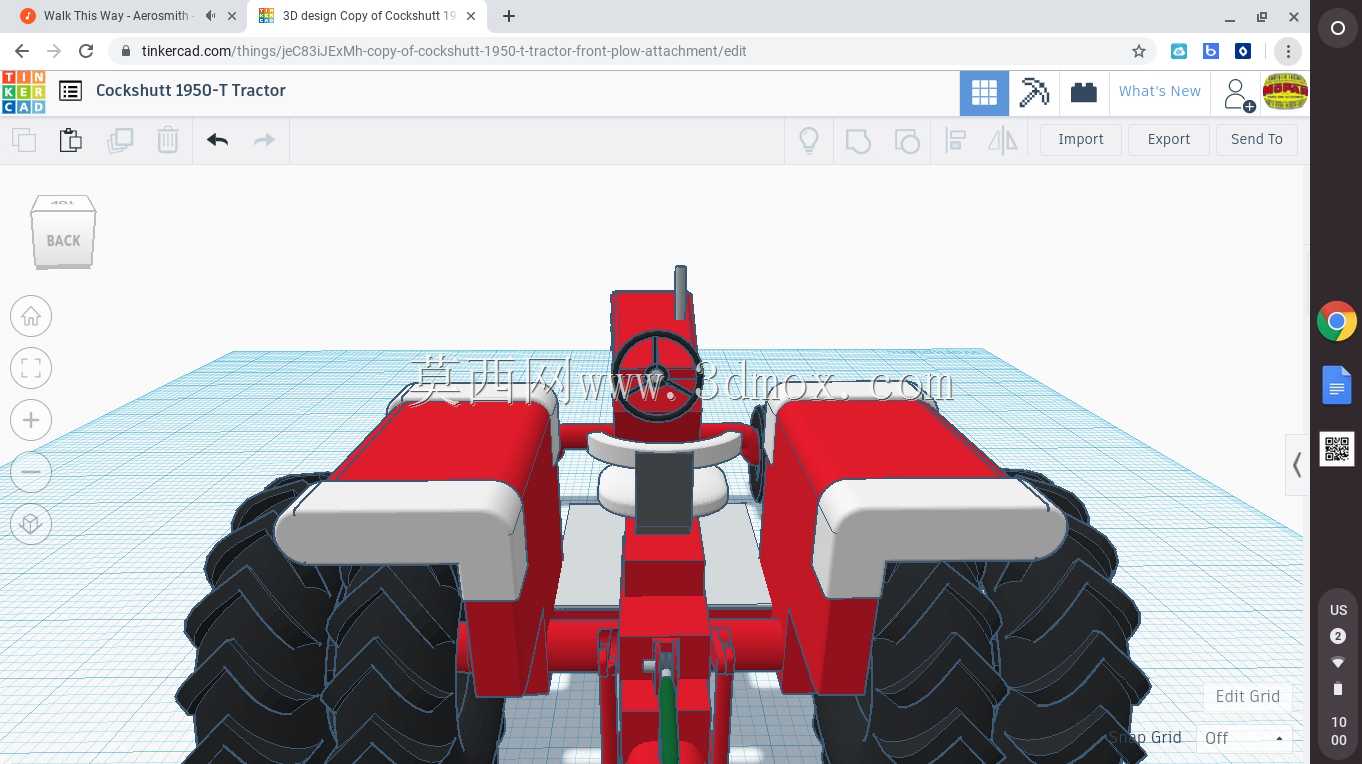Reload the Tinkercad page

tap(86, 51)
